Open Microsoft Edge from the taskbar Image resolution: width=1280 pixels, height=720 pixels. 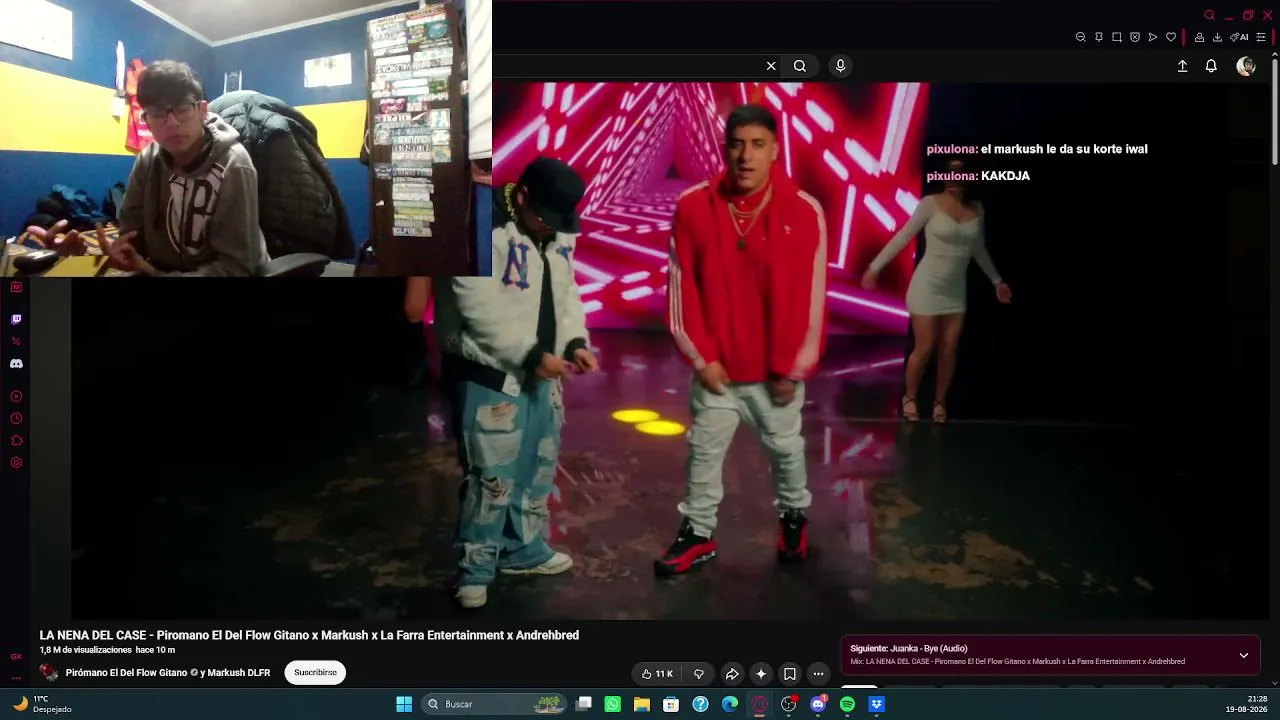[730, 704]
